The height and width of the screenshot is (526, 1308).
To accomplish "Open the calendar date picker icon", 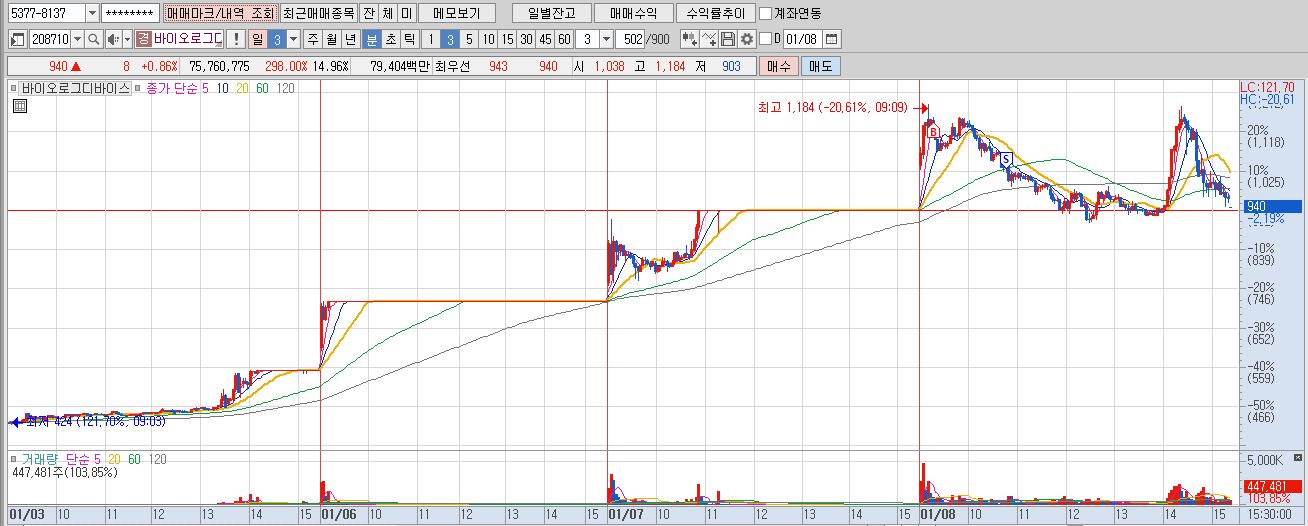I will click(x=832, y=39).
